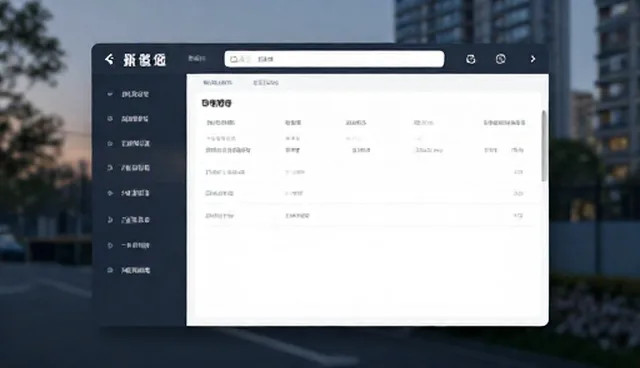This screenshot has height=368, width=640.
Task: Click the icon of the second sidebar item
Action: 110,119
